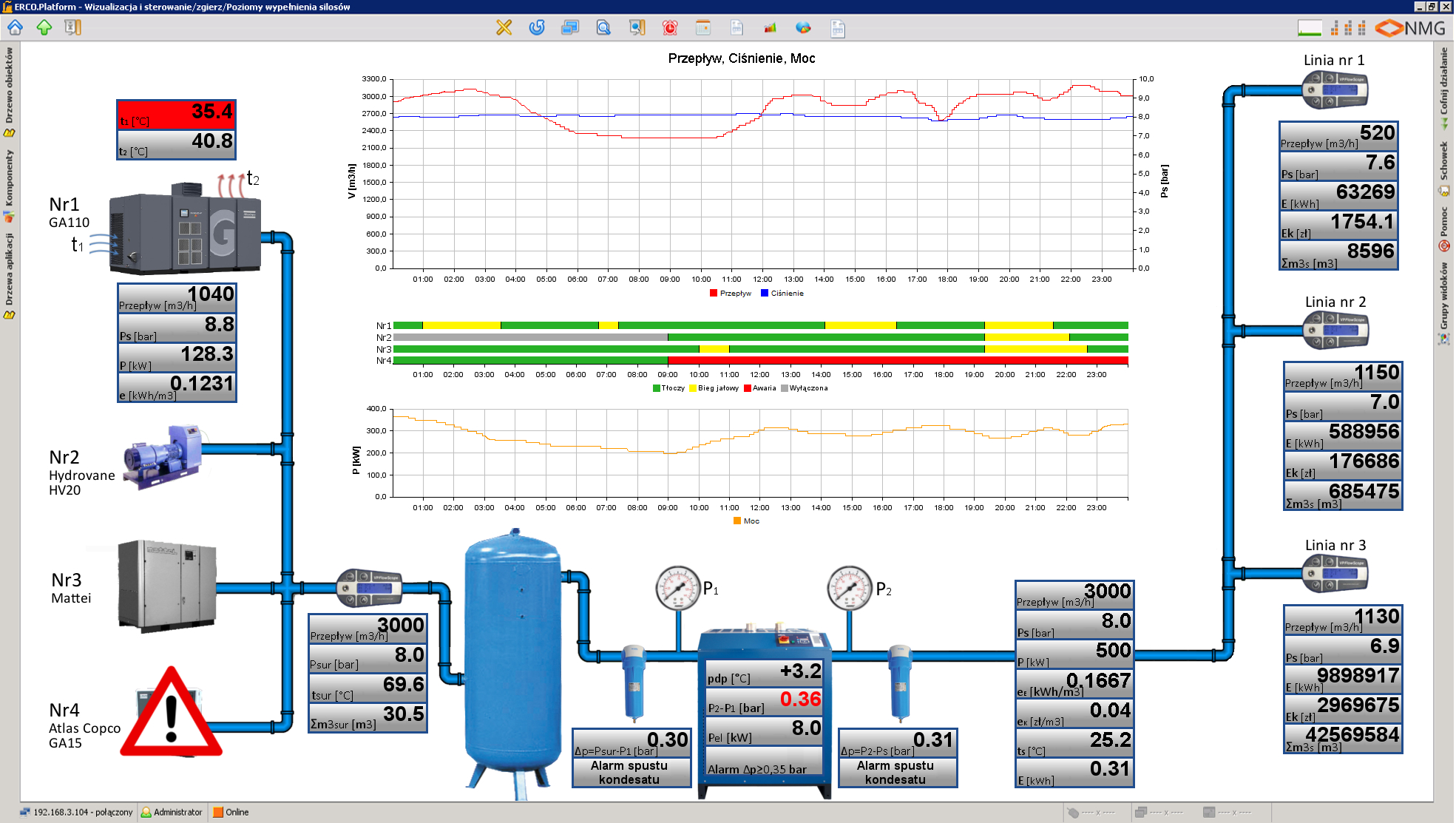Click the refresh/reload icon in toolbar
The image size is (1456, 823).
pyautogui.click(x=537, y=29)
